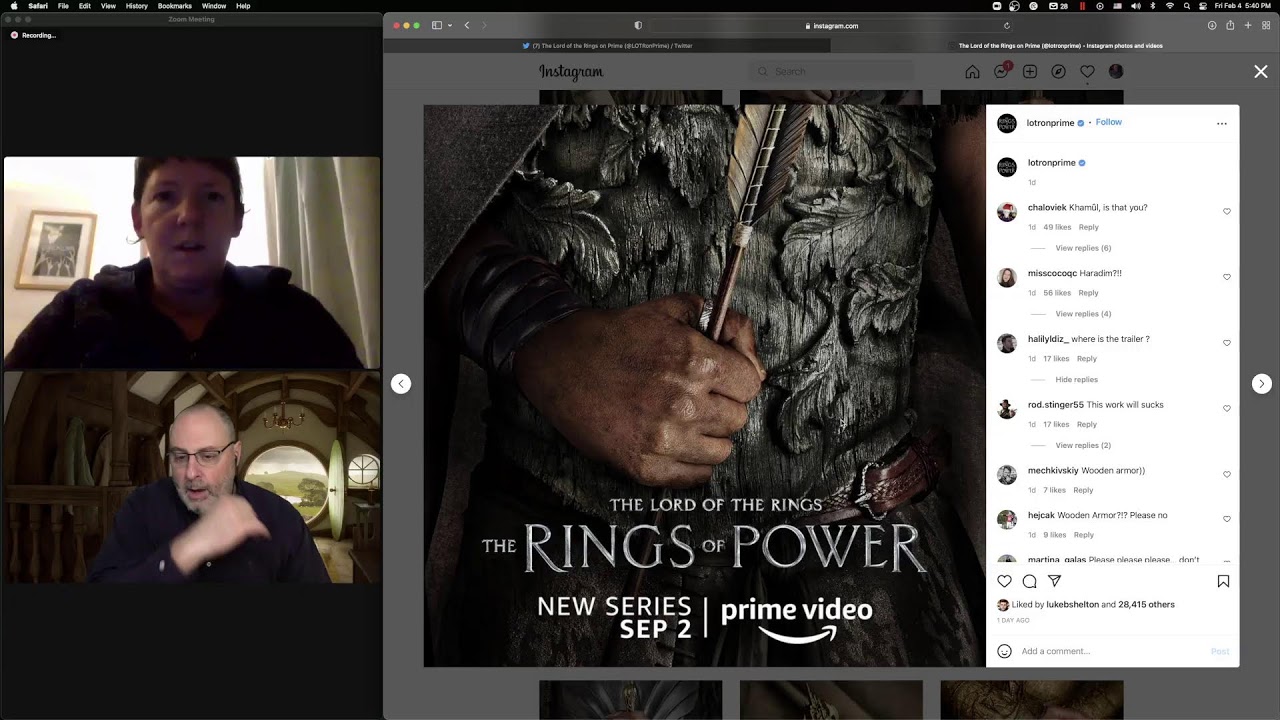The height and width of the screenshot is (720, 1280).
Task: Like chaloviek's comment
Action: click(x=1227, y=211)
